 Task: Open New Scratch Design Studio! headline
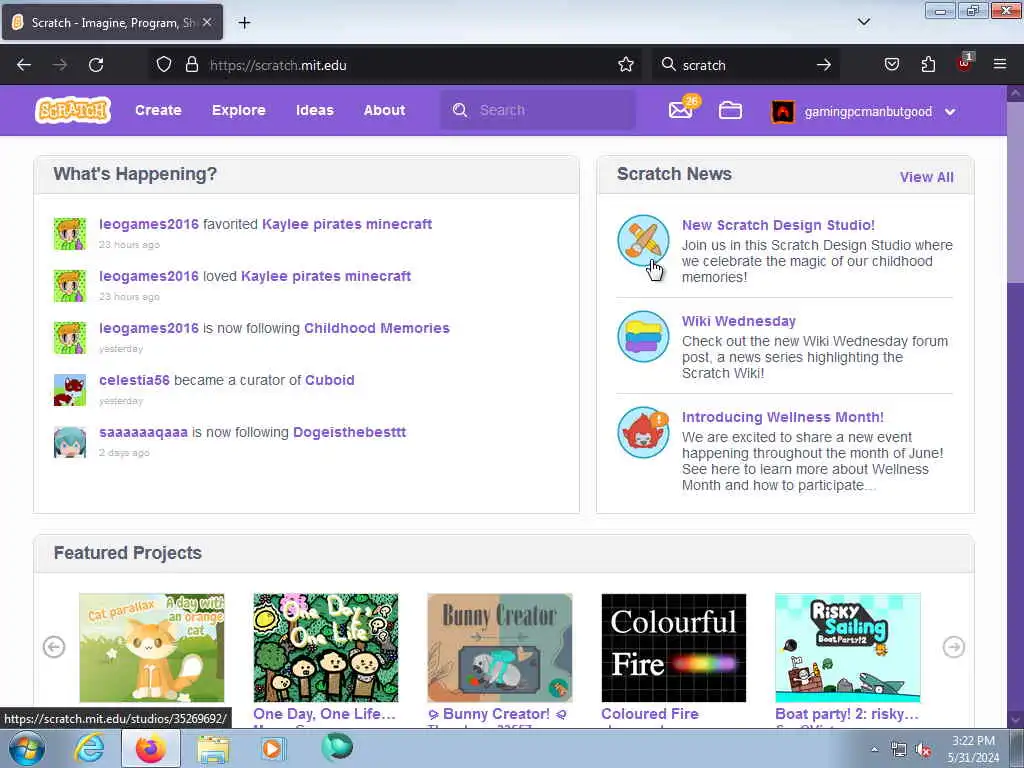778,225
